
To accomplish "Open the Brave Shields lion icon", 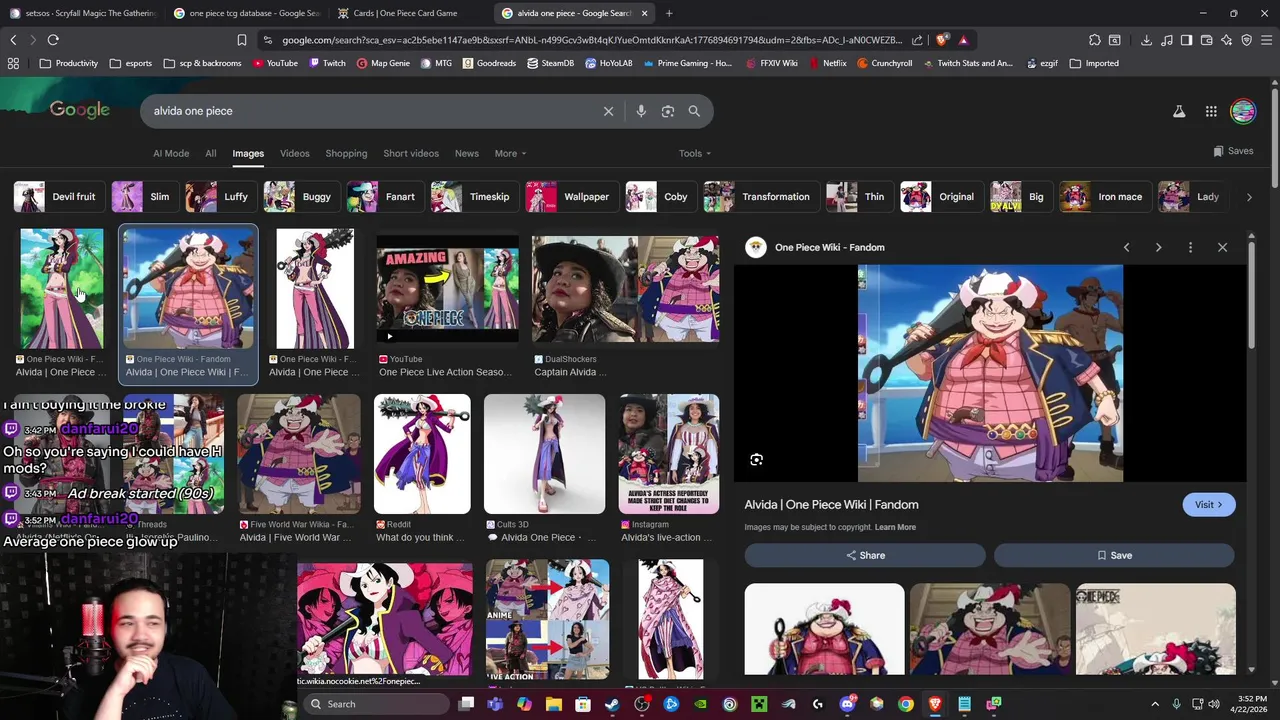I will point(942,40).
